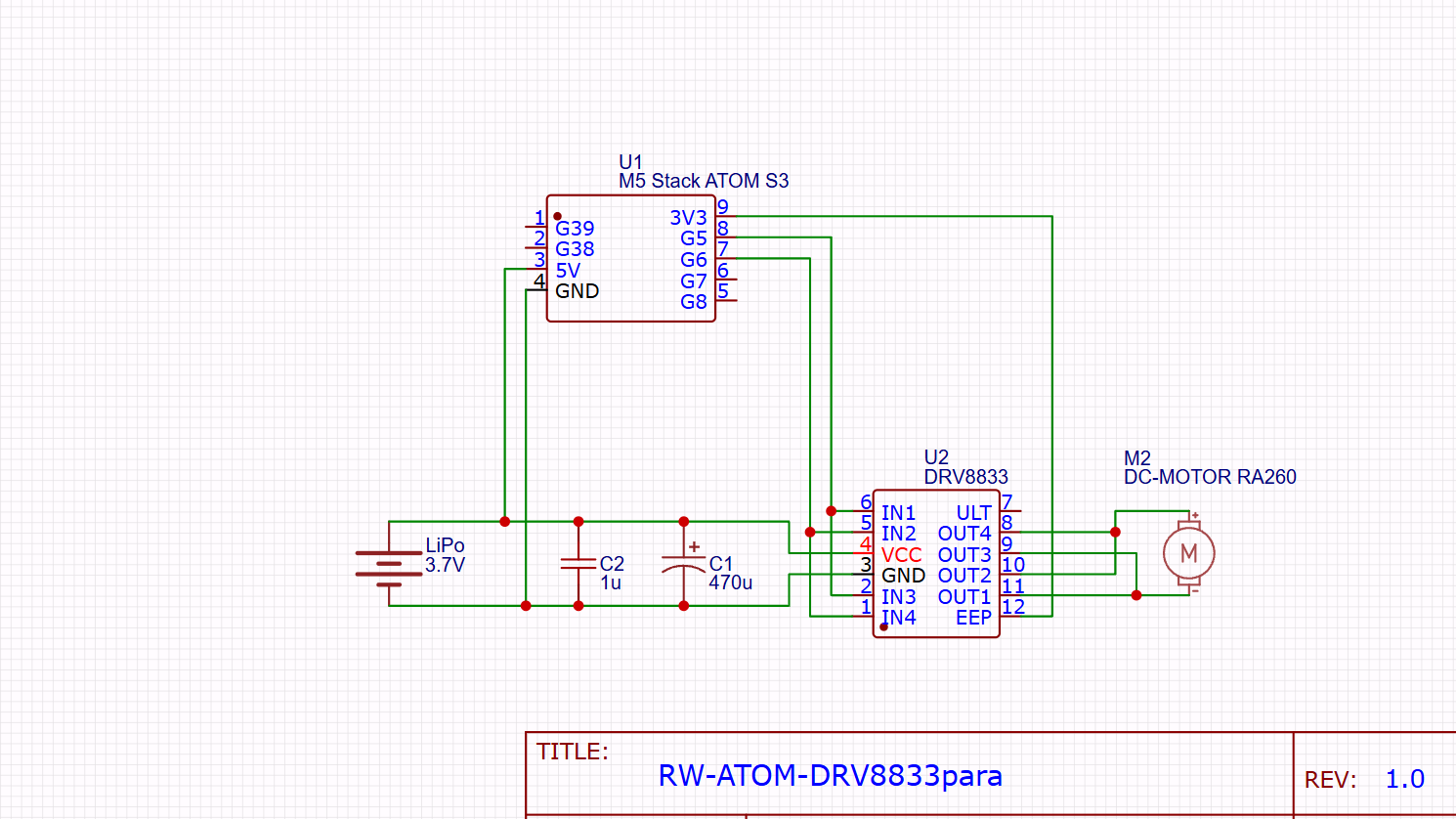1456x819 pixels.
Task: Click the LiPo battery name text
Action: coord(445,545)
